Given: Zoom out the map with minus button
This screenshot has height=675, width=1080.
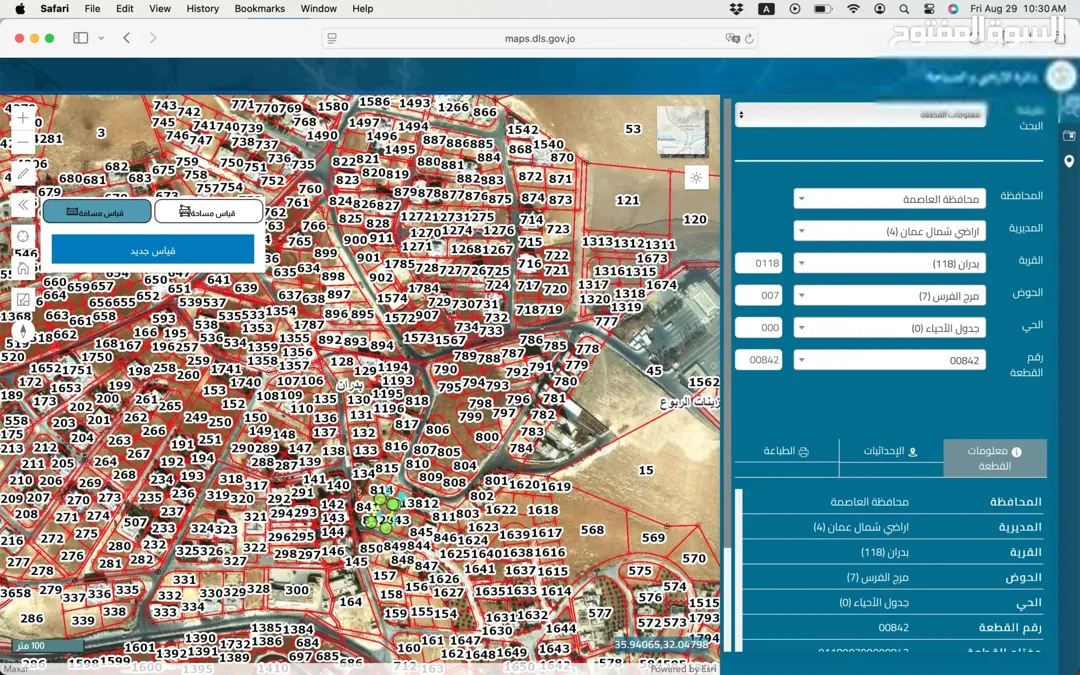Looking at the screenshot, I should click(x=23, y=142).
